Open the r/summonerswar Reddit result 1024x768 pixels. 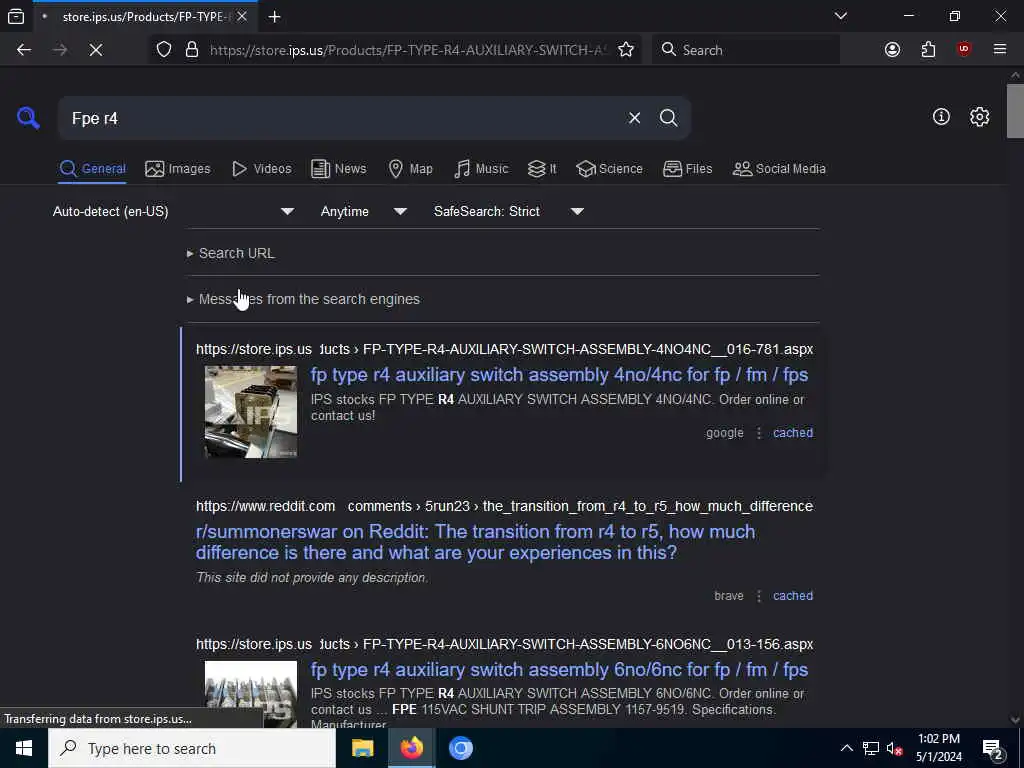(x=475, y=542)
